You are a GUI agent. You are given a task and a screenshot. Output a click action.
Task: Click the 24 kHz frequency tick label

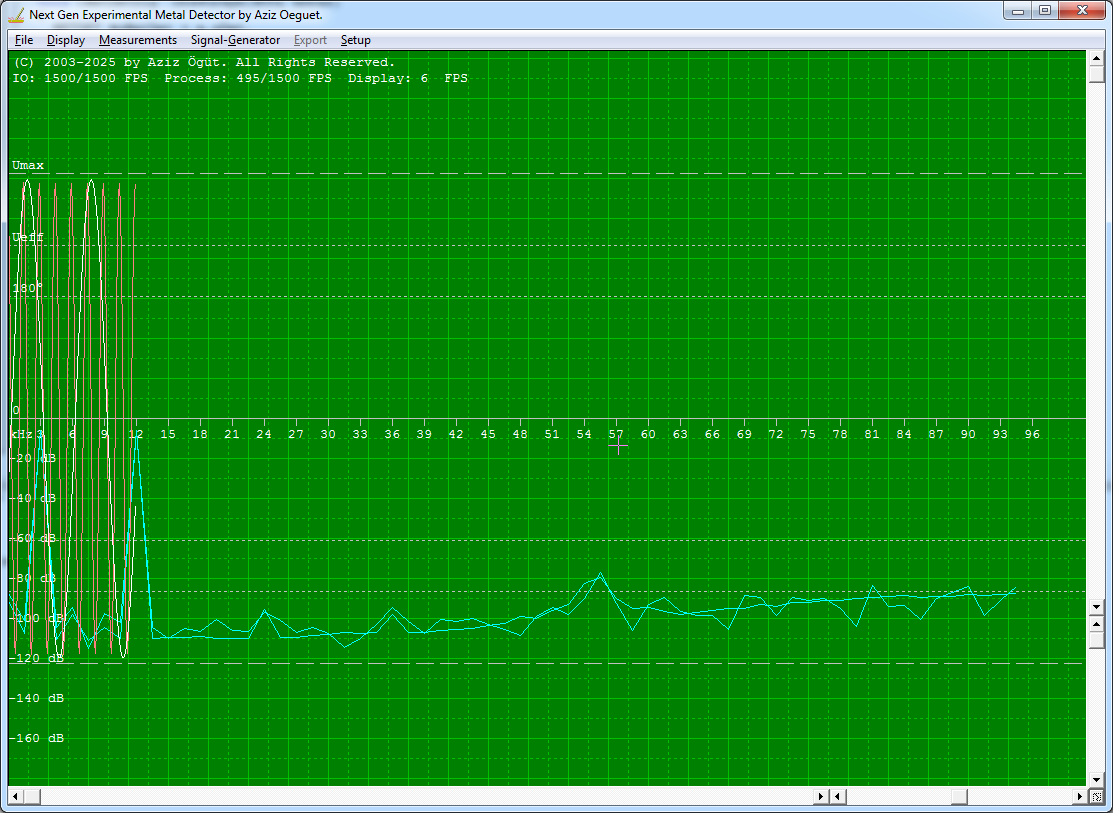tap(264, 434)
